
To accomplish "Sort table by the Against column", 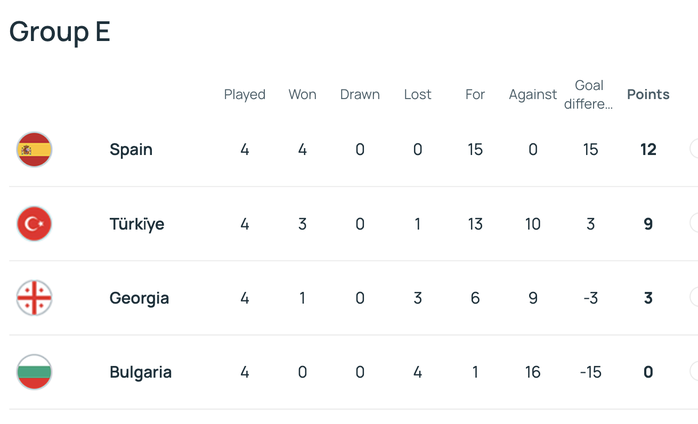I will (x=533, y=95).
